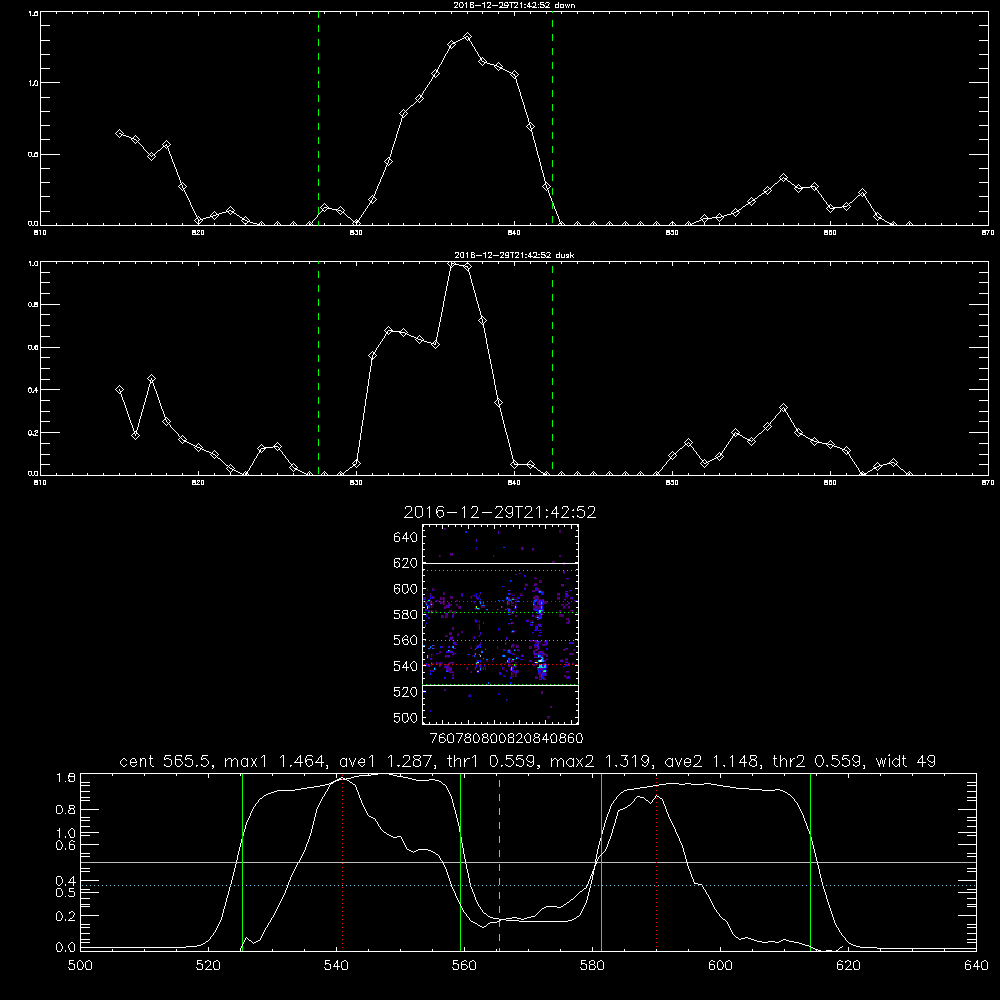Select the 2016-12-29T21:42:52 title above the image

tap(500, 512)
